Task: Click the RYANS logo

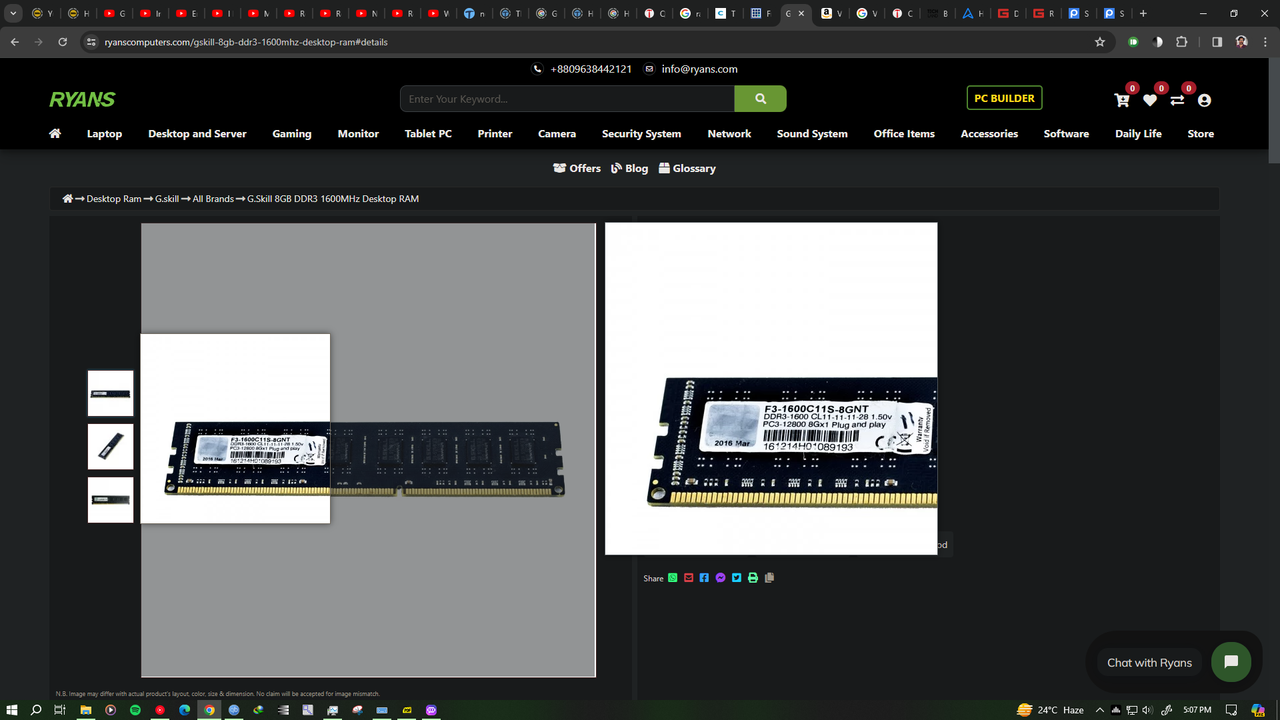Action: 82,99
